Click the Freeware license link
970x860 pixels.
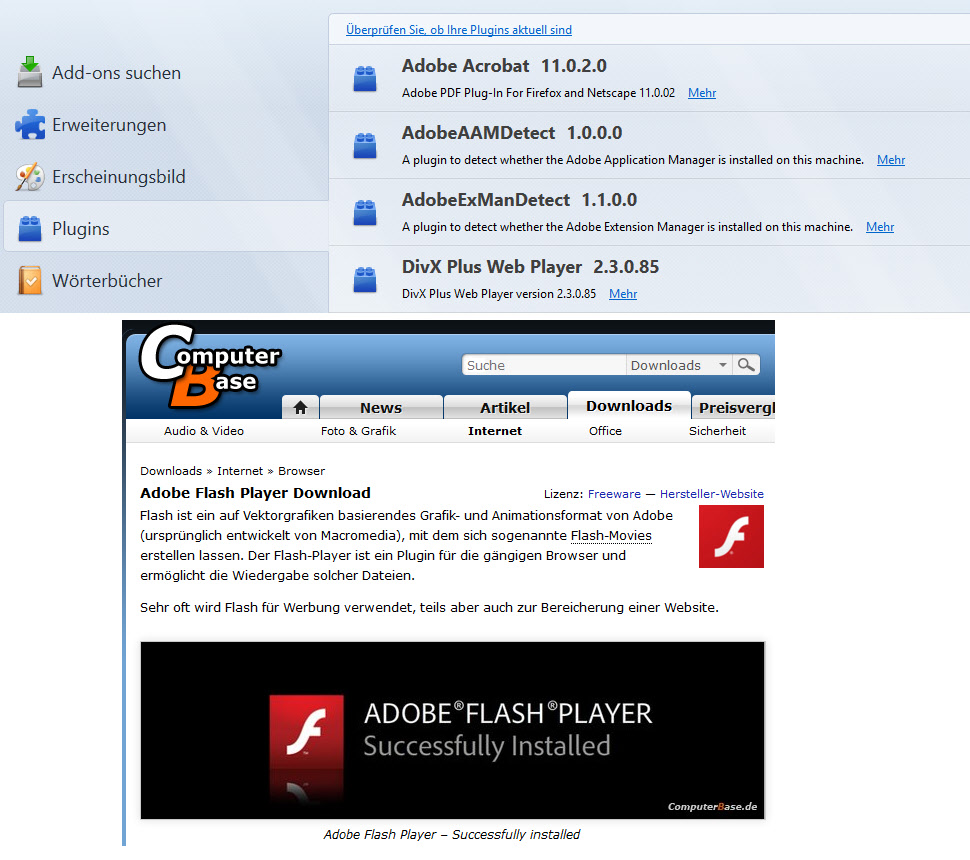[614, 494]
